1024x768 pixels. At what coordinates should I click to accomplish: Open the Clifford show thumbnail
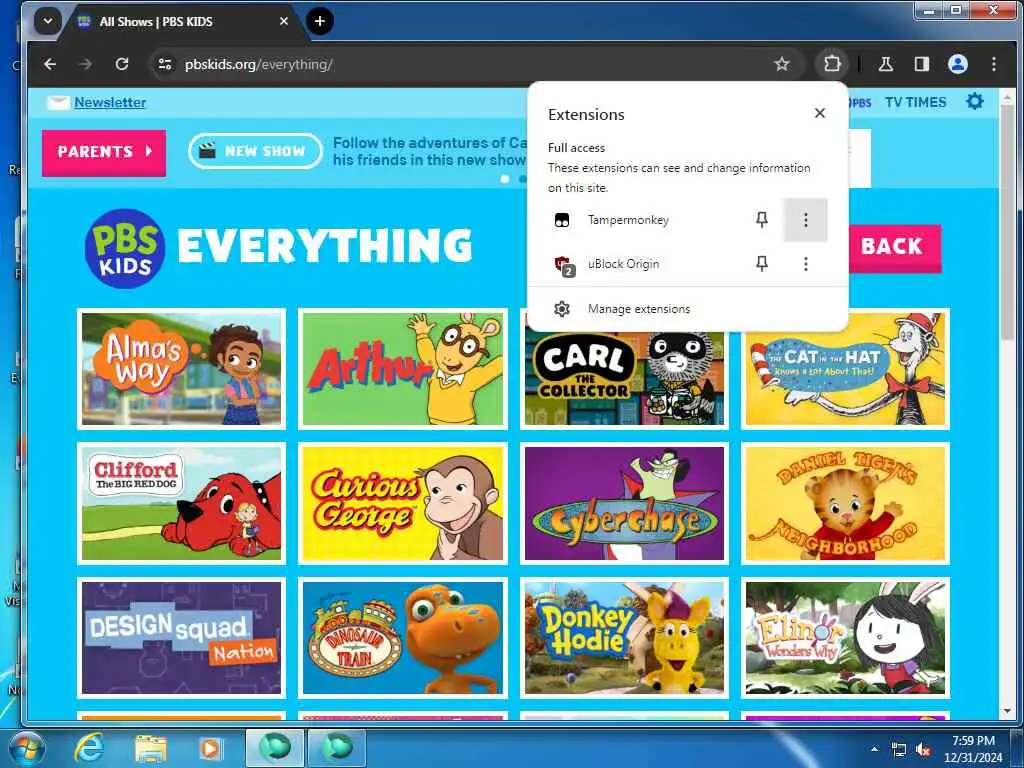click(182, 504)
